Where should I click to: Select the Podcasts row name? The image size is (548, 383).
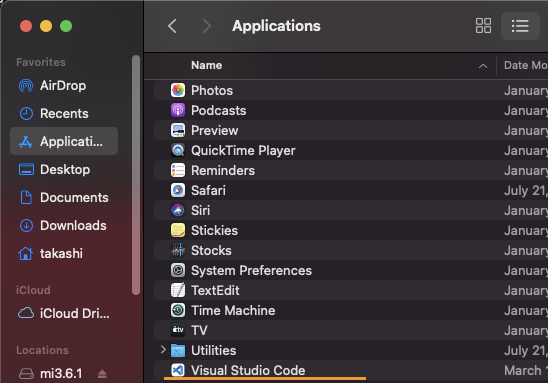218,110
